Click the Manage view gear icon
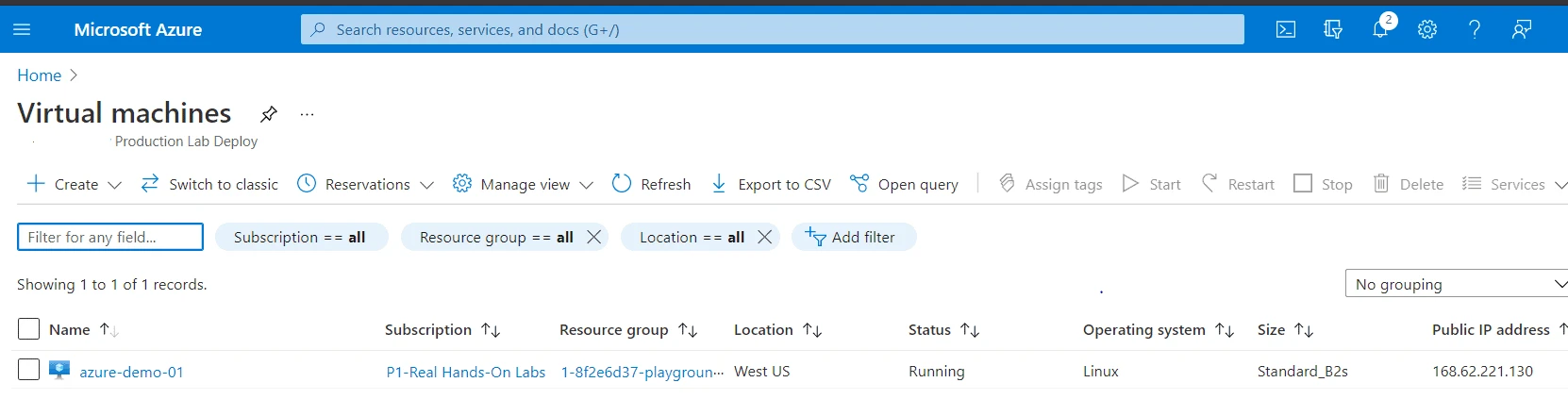The height and width of the screenshot is (416, 1568). (462, 183)
